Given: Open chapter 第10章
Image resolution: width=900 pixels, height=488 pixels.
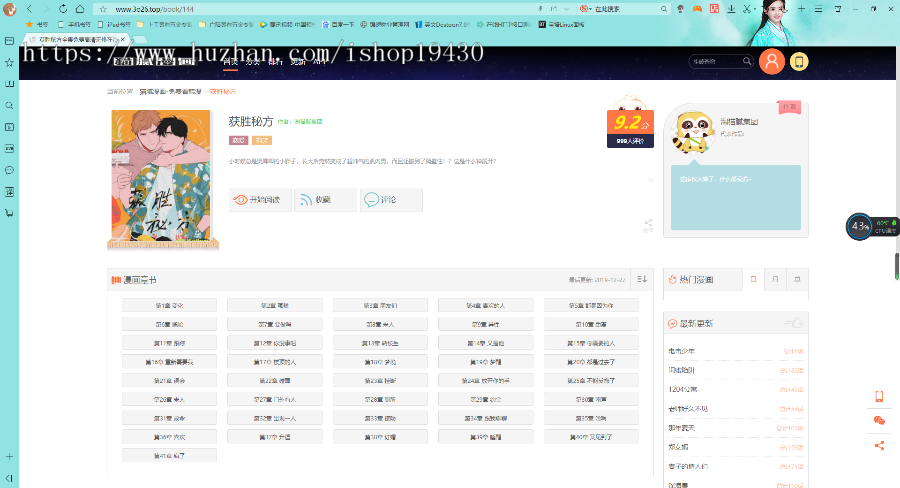Looking at the screenshot, I should tap(591, 324).
